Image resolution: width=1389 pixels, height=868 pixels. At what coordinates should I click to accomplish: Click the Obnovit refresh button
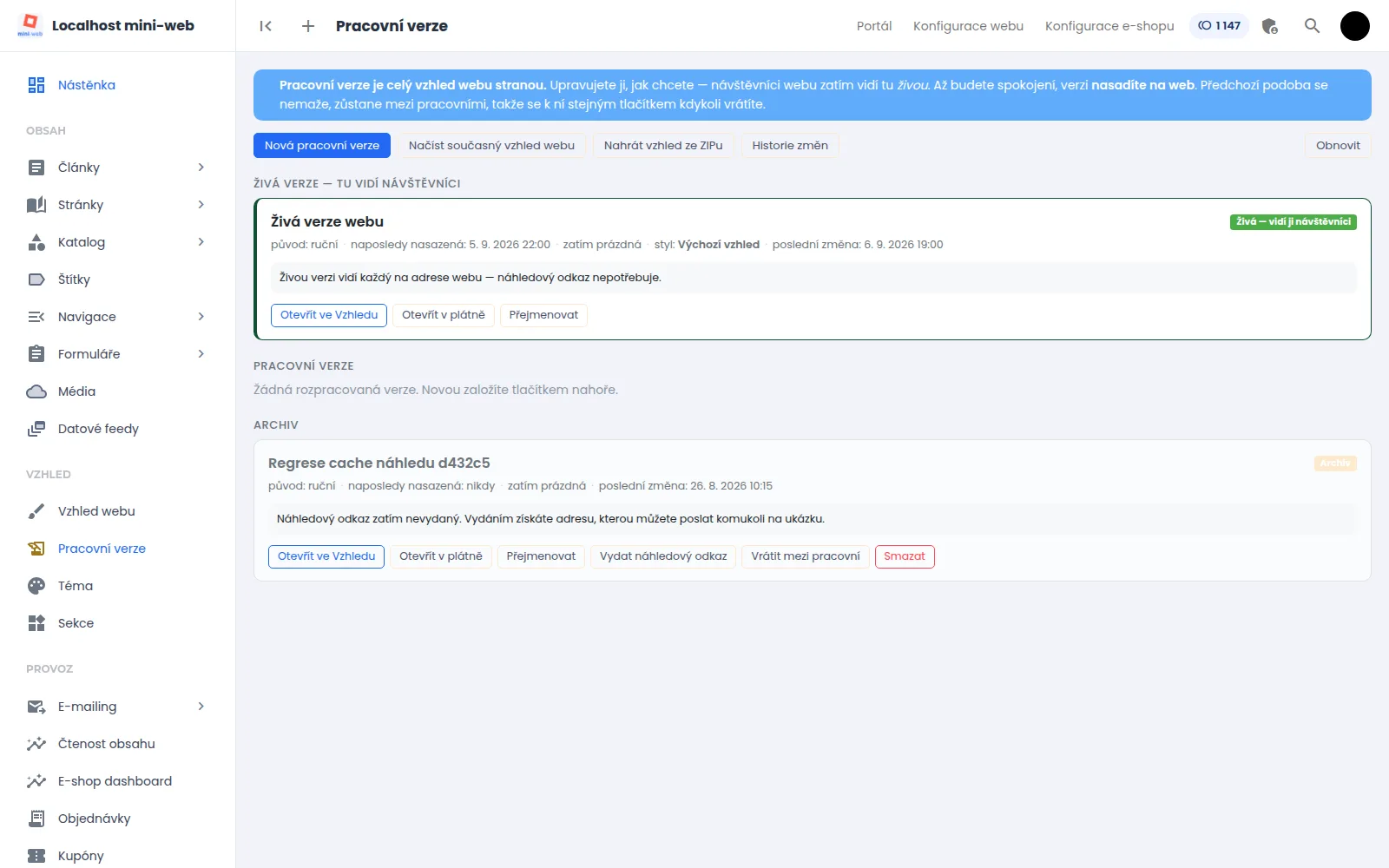[1338, 146]
